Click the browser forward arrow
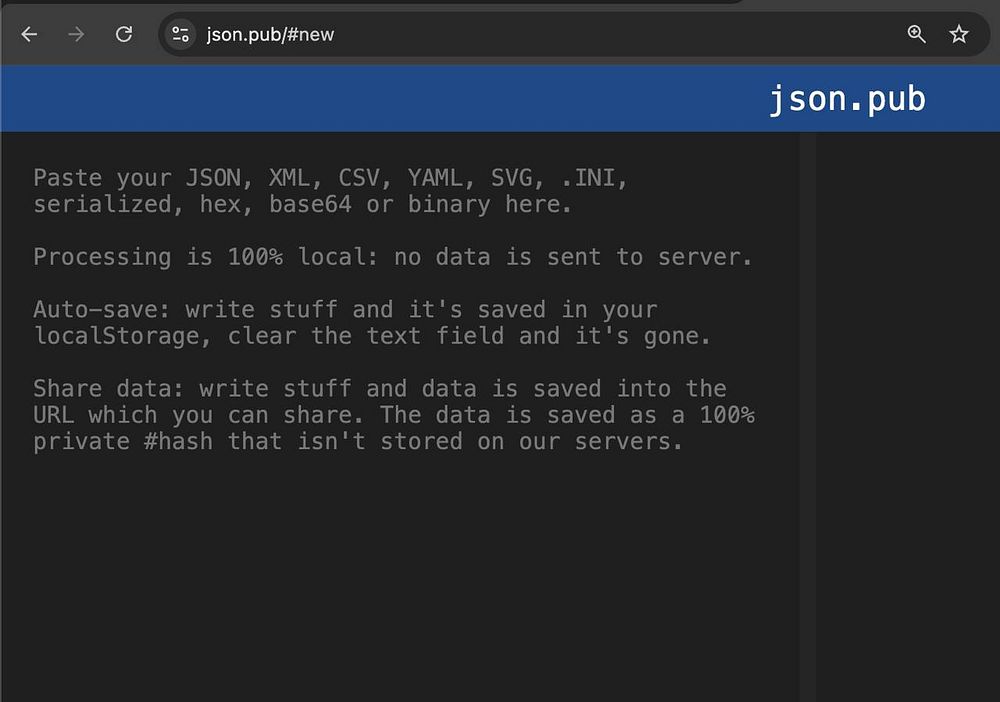Viewport: 1000px width, 702px height. pyautogui.click(x=77, y=34)
